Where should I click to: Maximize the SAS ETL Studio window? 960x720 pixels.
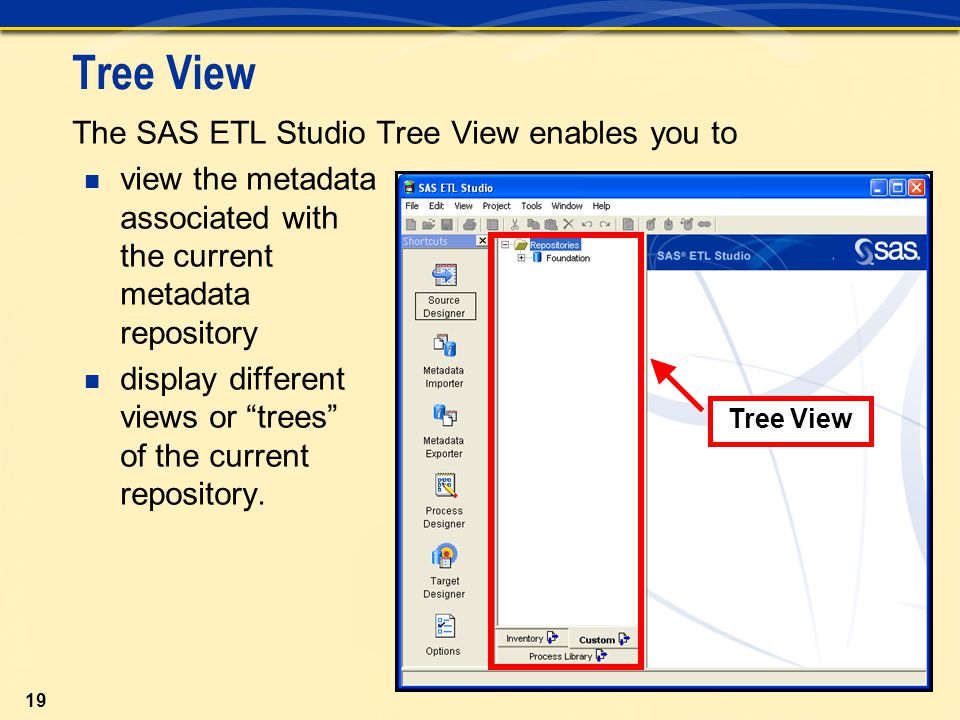tap(898, 187)
